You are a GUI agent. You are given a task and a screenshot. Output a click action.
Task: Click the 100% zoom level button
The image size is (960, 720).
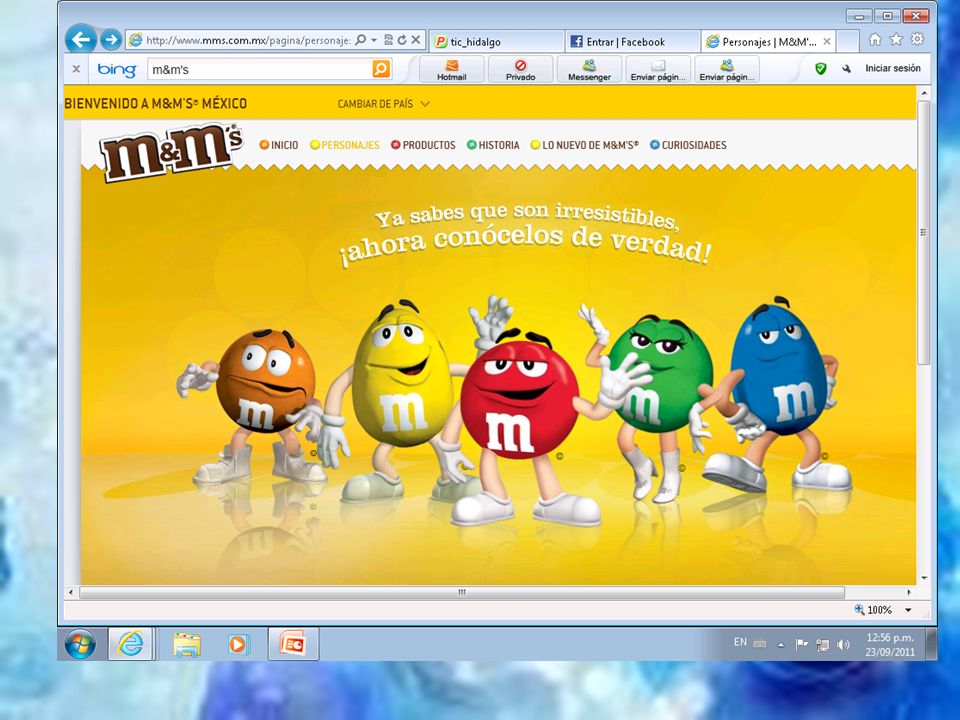pos(874,610)
